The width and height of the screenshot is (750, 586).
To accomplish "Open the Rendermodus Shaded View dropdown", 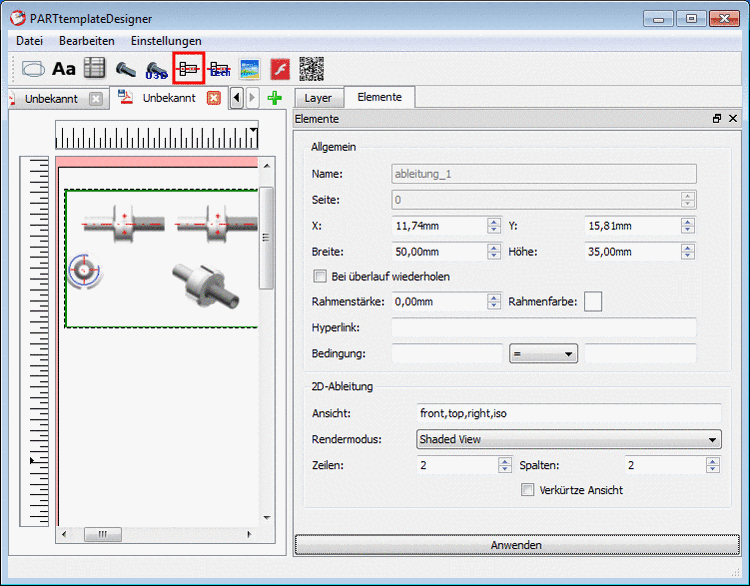I will pyautogui.click(x=569, y=439).
